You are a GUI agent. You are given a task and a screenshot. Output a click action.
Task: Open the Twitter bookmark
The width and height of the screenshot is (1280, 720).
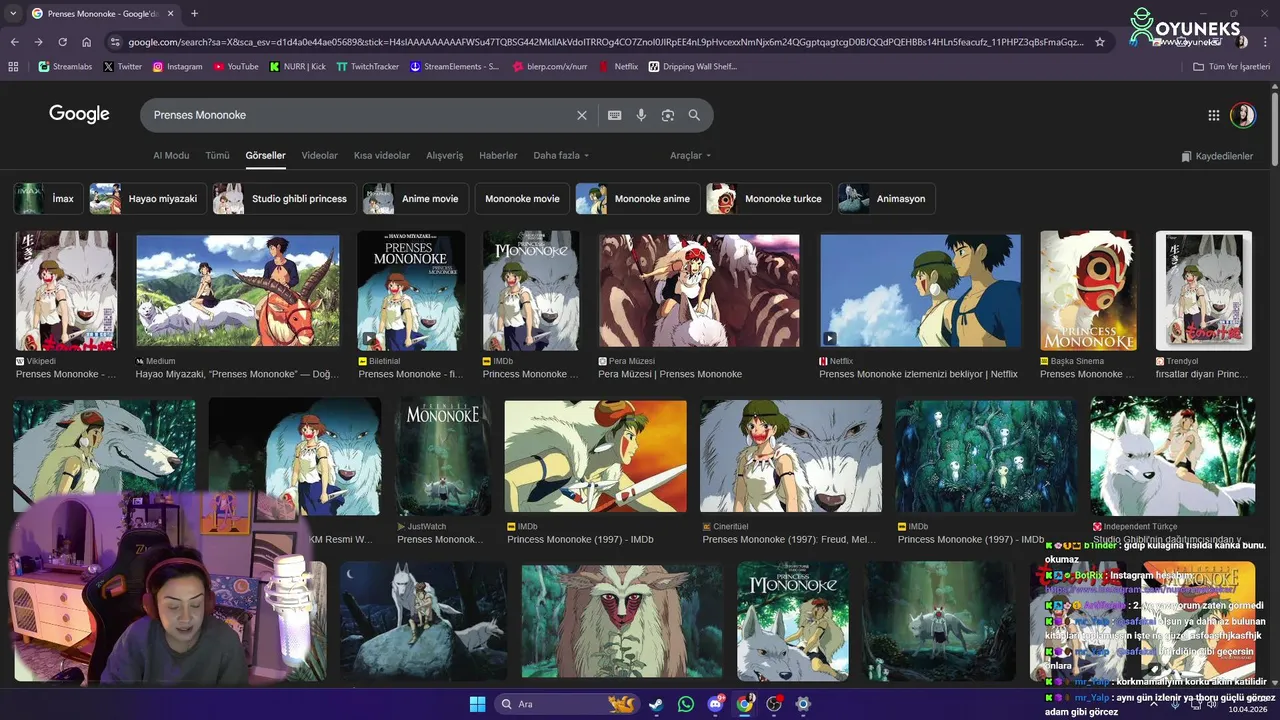[x=123, y=67]
